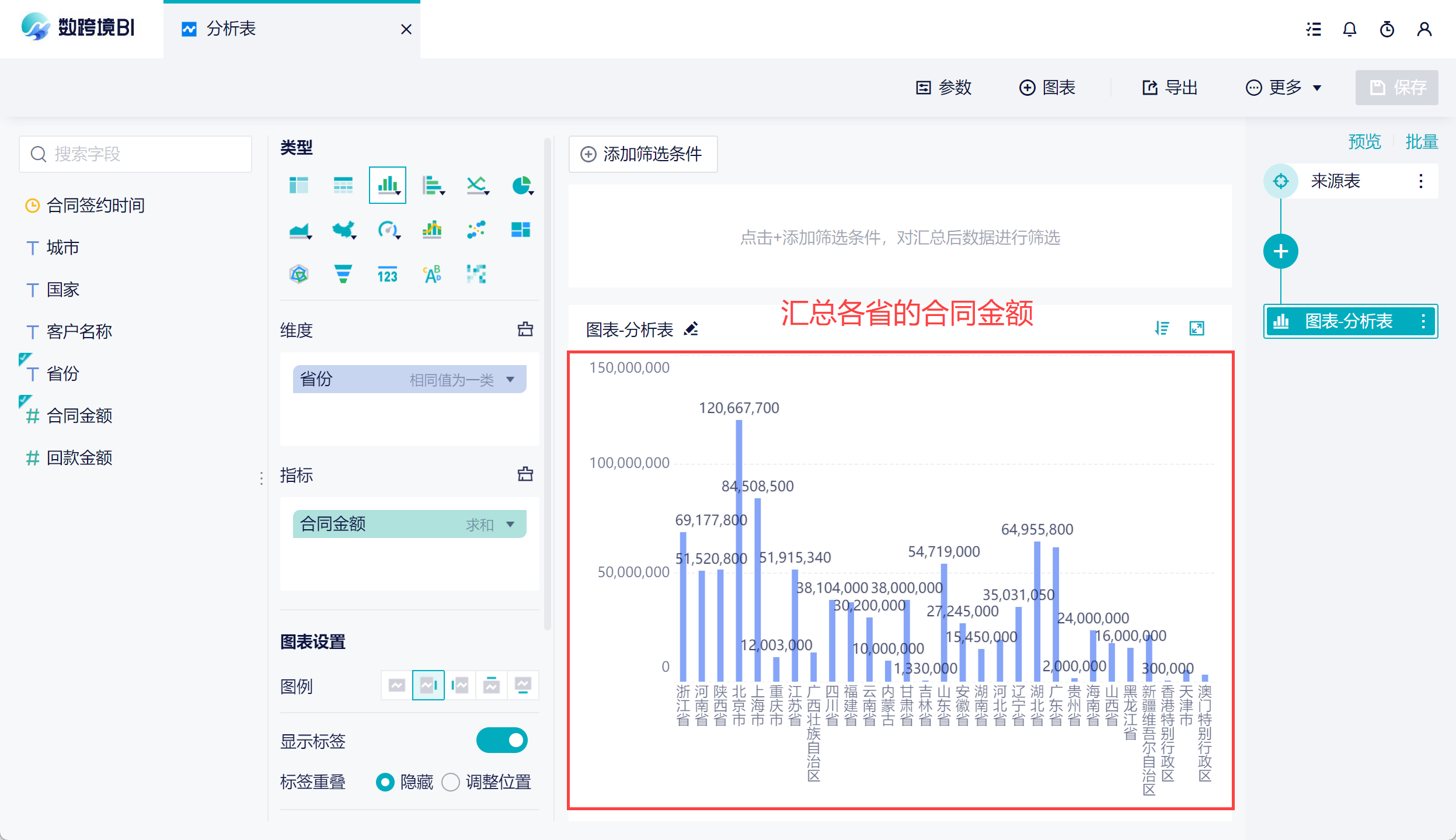This screenshot has width=1456, height=840.
Task: Choose the funnel chart type icon
Action: 343,273
